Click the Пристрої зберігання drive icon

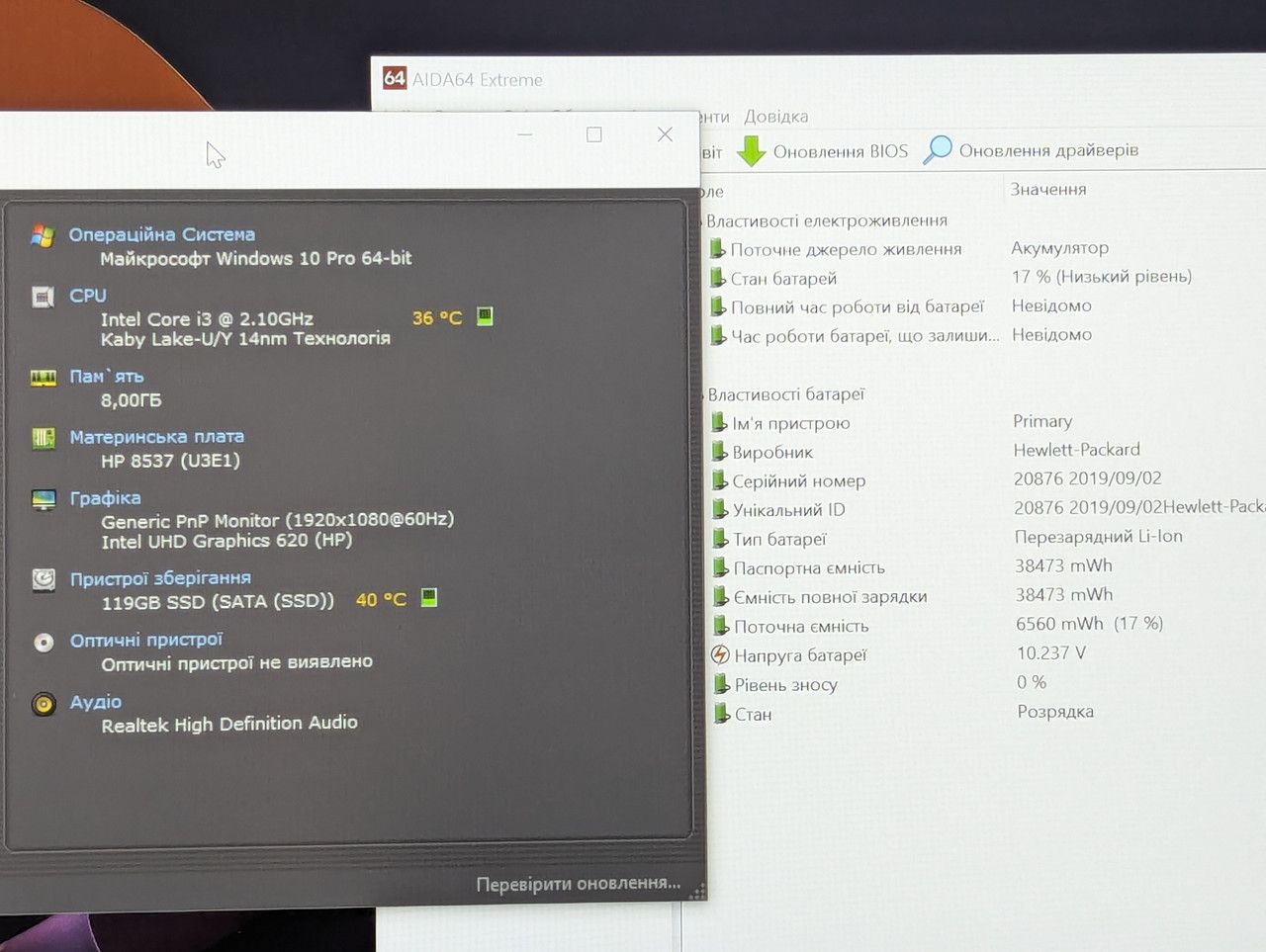44,579
